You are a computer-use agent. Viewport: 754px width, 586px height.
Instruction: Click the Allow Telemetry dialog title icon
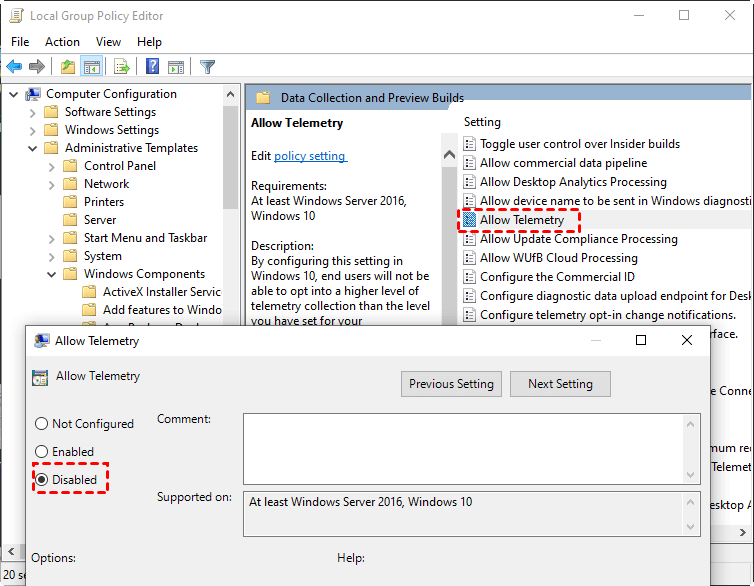[41, 341]
